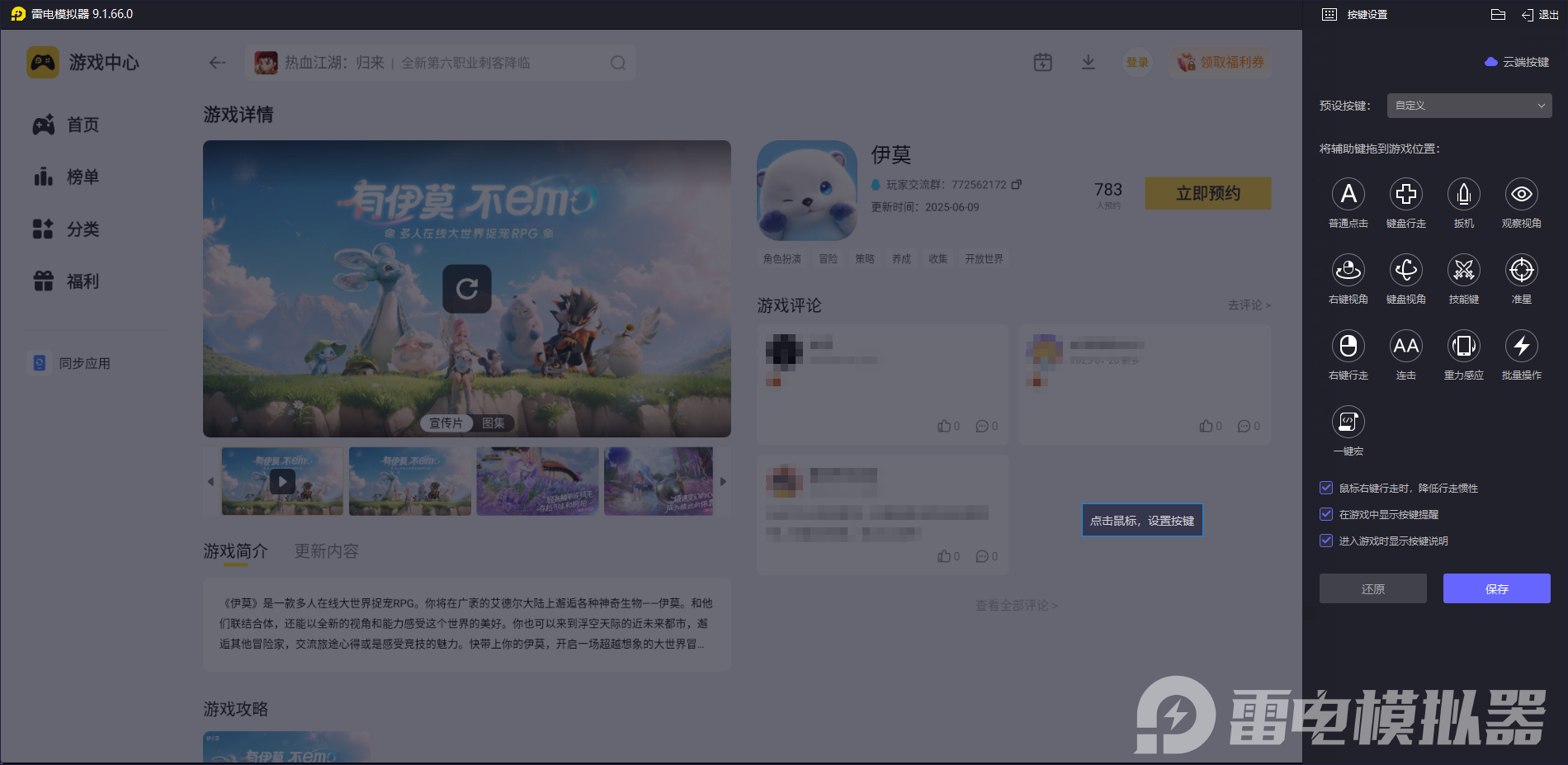
Task: Click the 立即预约 reservation button
Action: point(1207,192)
